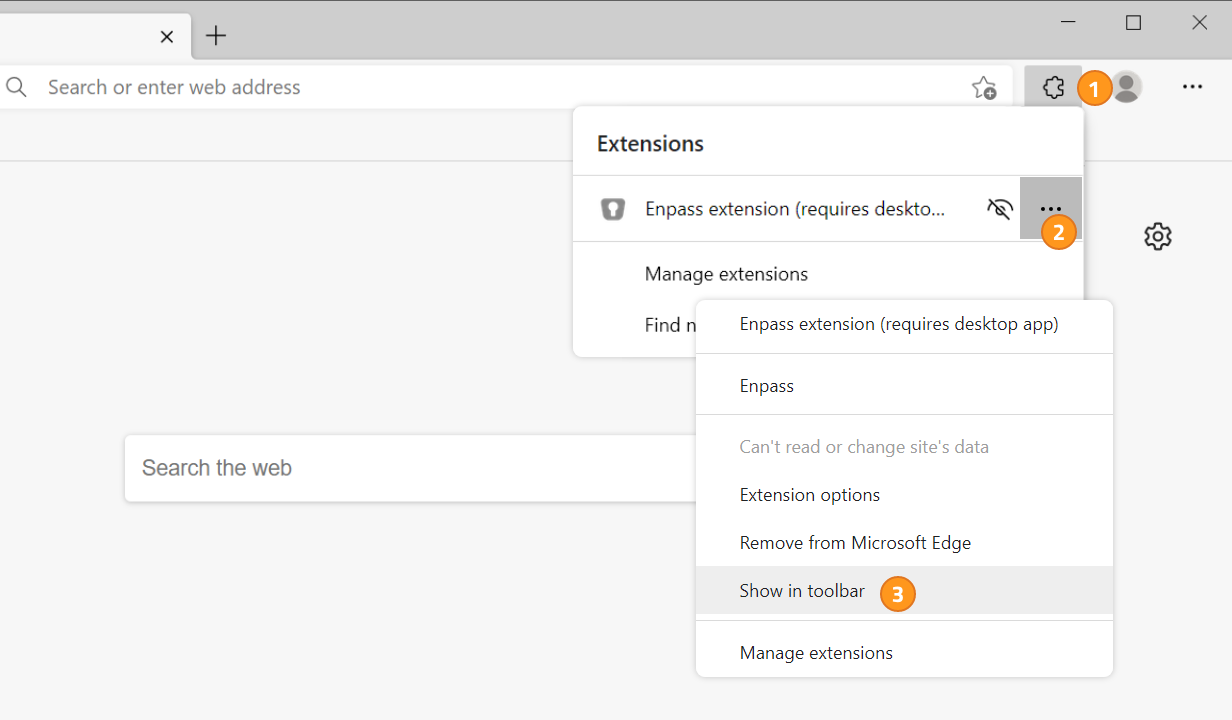Image resolution: width=1232 pixels, height=720 pixels.
Task: Minimize the Edge window
Action: (x=1068, y=22)
